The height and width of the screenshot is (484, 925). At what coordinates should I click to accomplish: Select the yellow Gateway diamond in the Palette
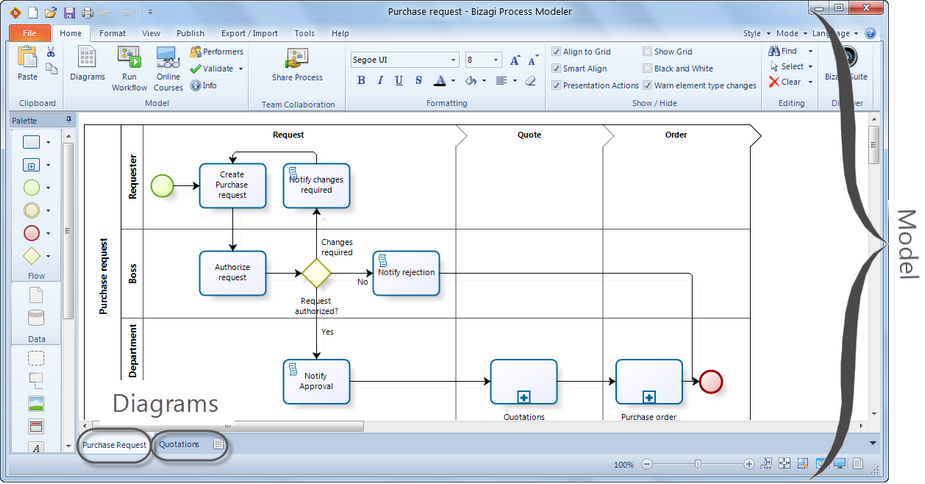pos(31,256)
